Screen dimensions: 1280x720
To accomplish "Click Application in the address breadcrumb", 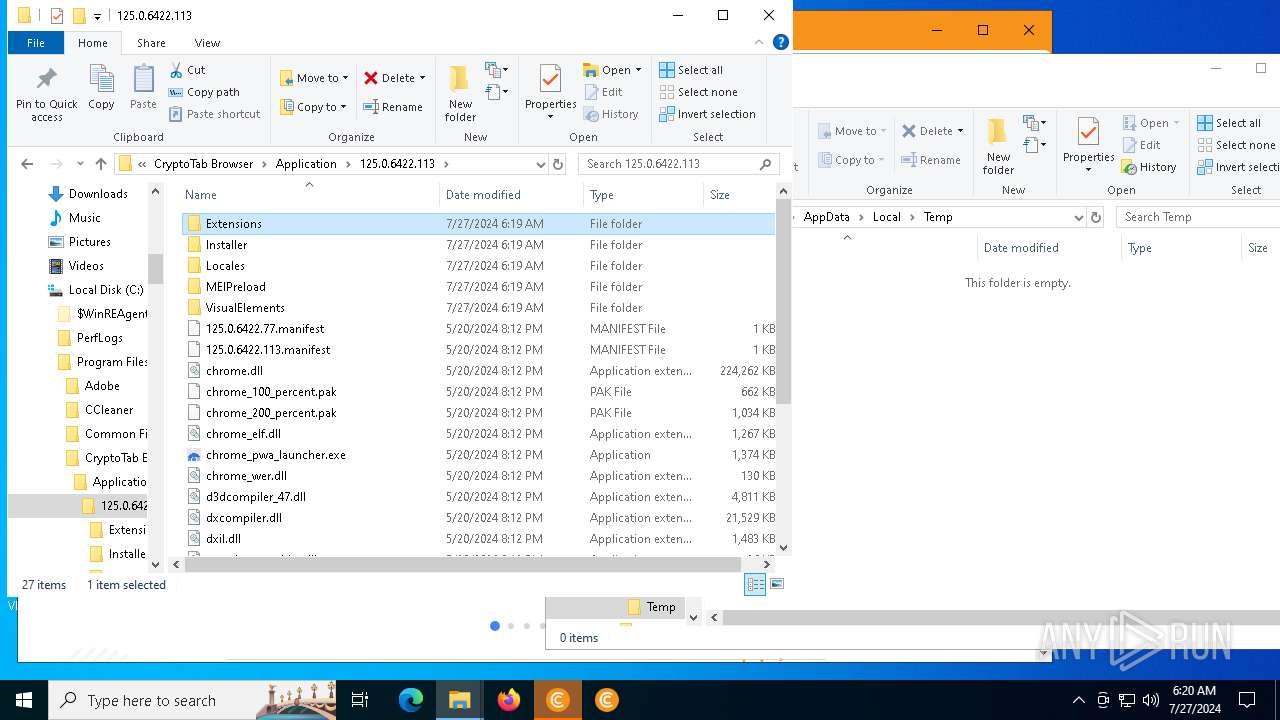I will [306, 164].
